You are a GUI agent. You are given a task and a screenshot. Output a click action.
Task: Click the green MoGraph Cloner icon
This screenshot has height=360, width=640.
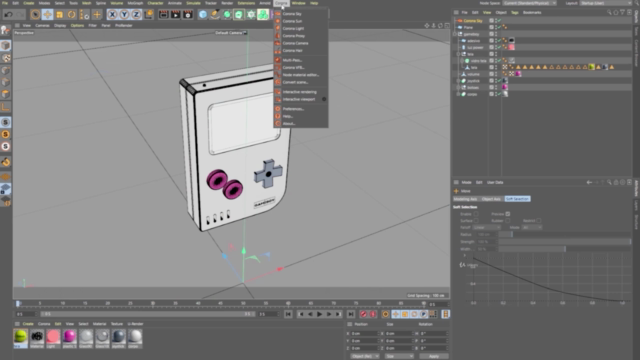tap(263, 15)
